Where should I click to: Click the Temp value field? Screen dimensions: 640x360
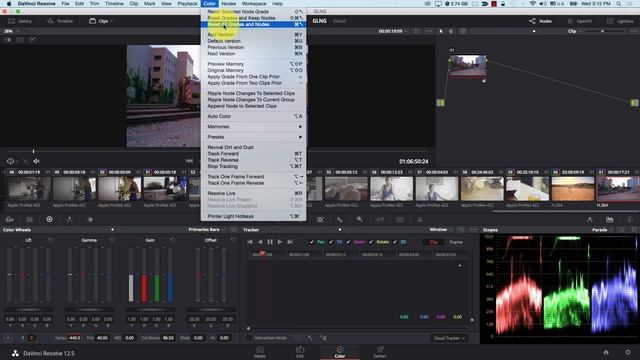(74, 338)
